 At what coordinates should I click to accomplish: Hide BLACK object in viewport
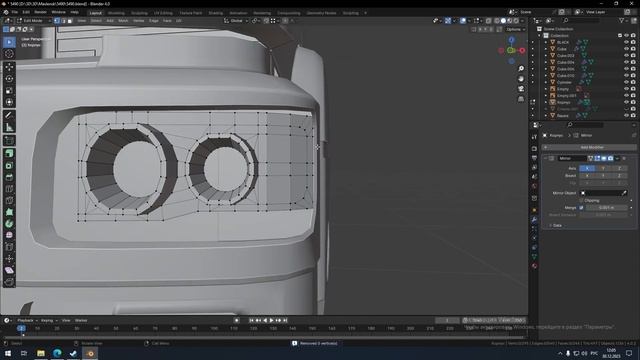pos(626,42)
